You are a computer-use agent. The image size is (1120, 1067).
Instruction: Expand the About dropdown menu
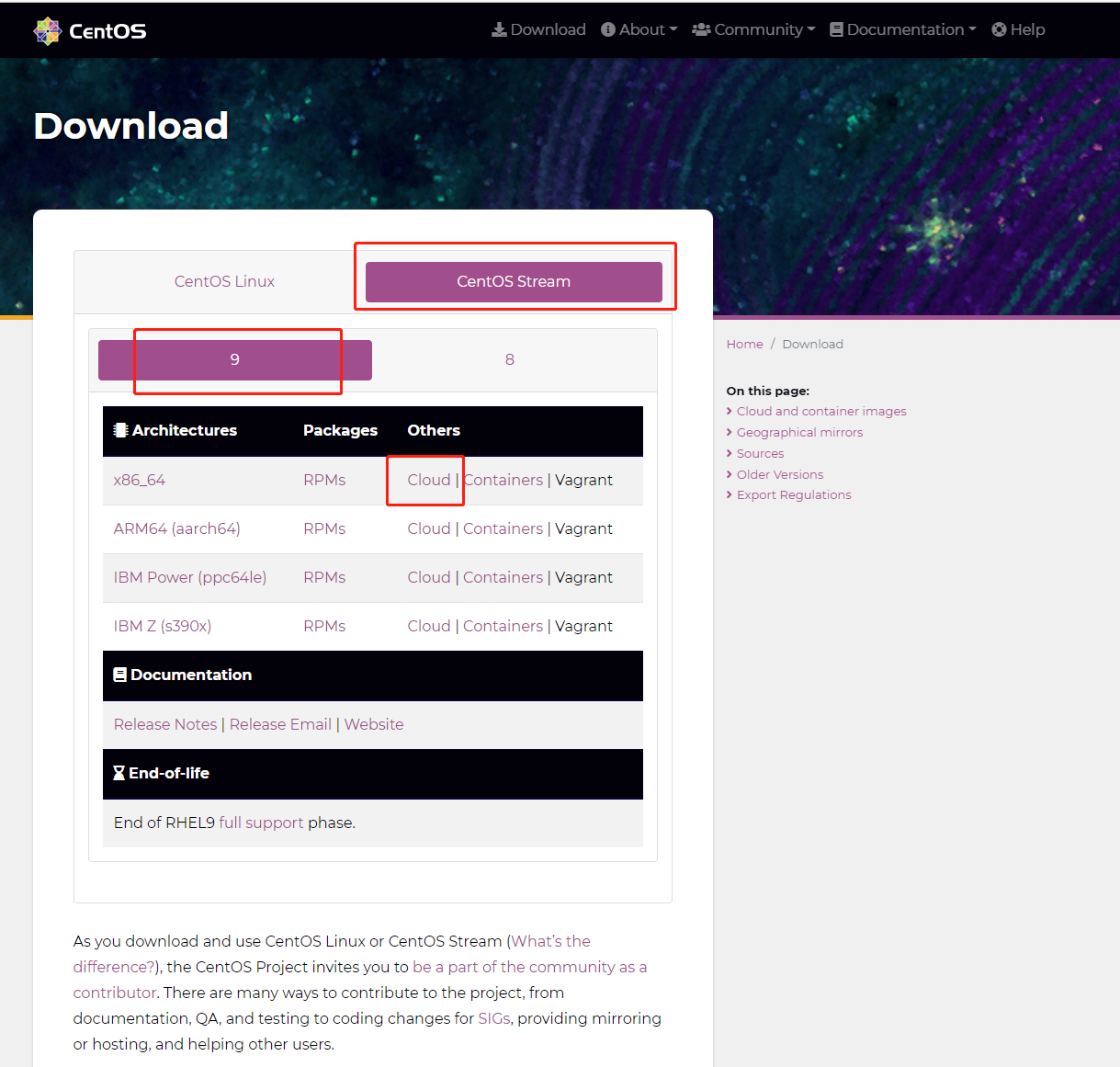639,29
